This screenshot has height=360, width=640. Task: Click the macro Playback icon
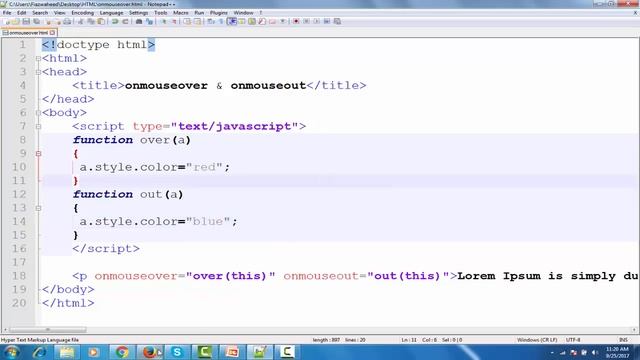(316, 21)
